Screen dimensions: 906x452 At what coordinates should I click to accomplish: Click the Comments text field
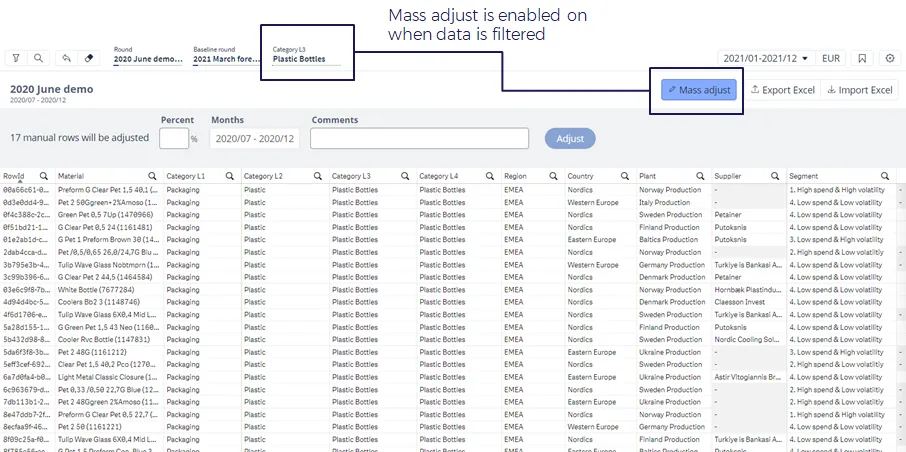pyautogui.click(x=419, y=138)
